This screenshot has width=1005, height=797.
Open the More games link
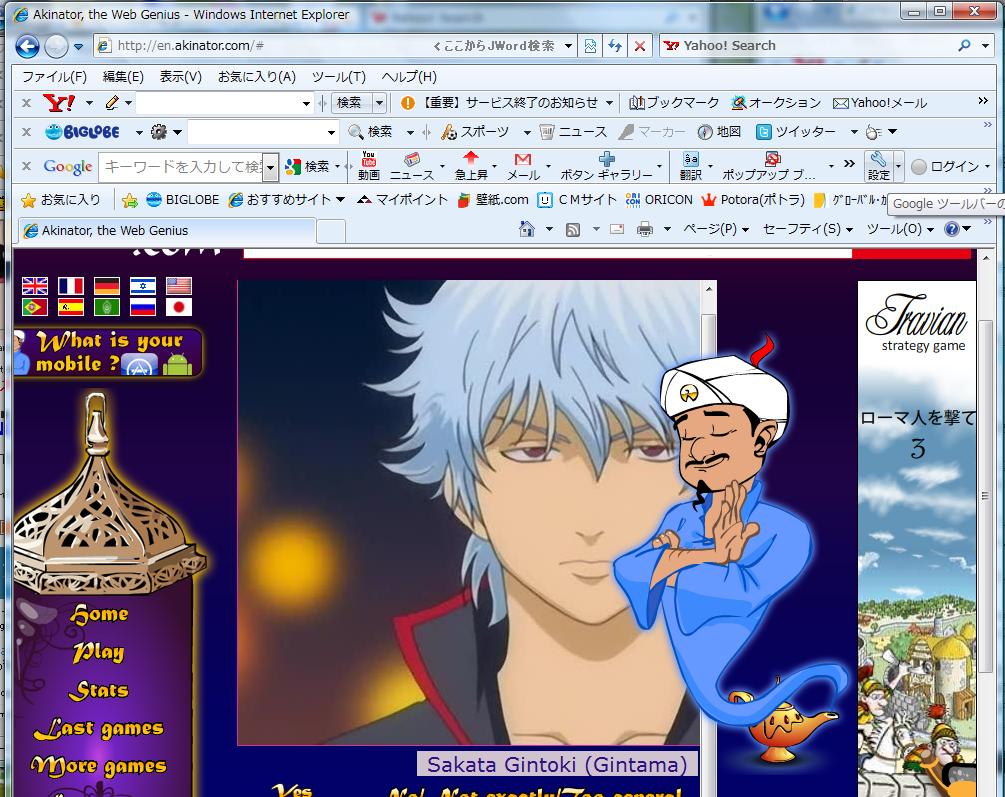[x=99, y=766]
